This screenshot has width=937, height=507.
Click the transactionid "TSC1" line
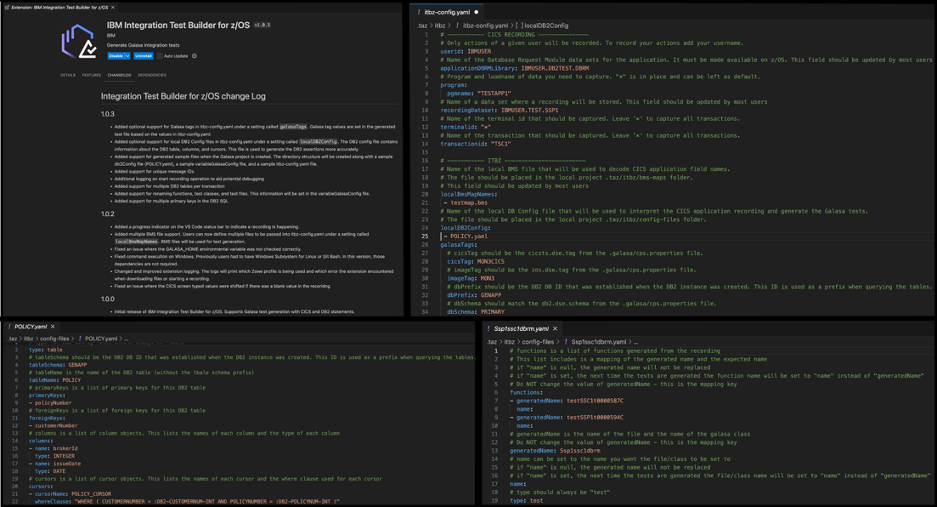tap(476, 143)
